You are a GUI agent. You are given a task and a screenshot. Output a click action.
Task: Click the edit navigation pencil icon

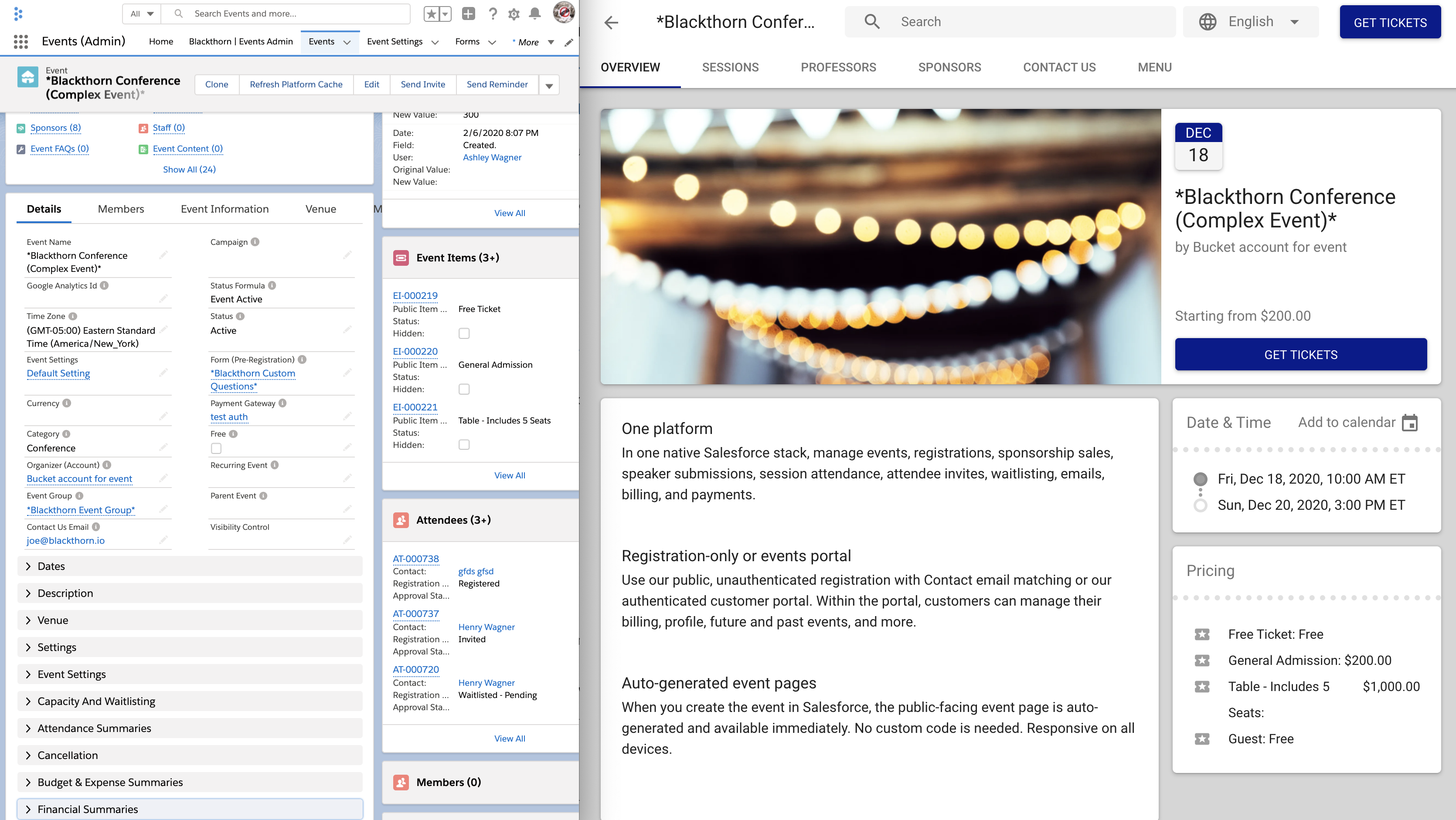pos(569,42)
